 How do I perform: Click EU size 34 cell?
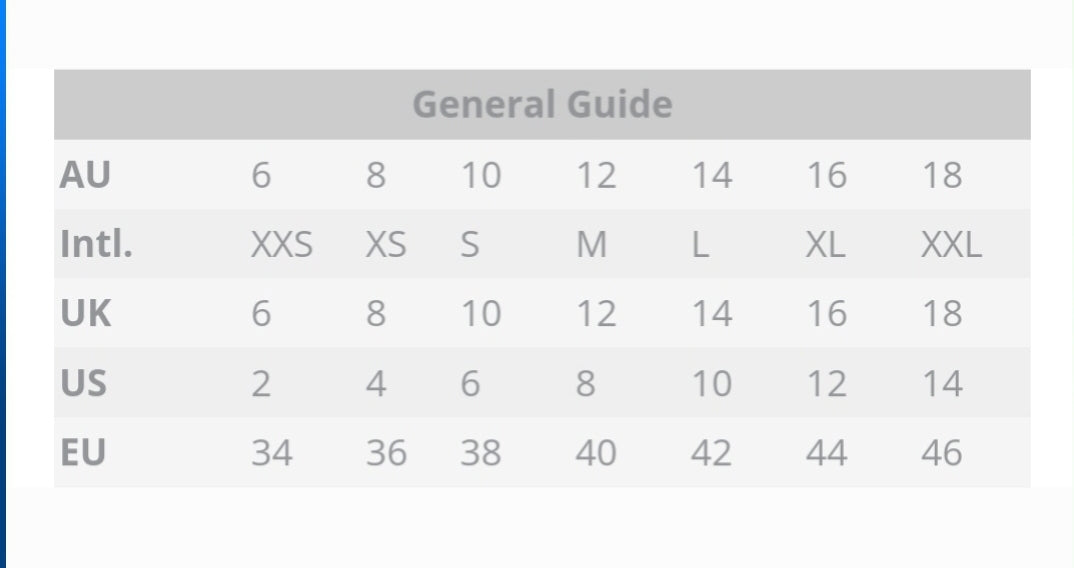[x=271, y=453]
